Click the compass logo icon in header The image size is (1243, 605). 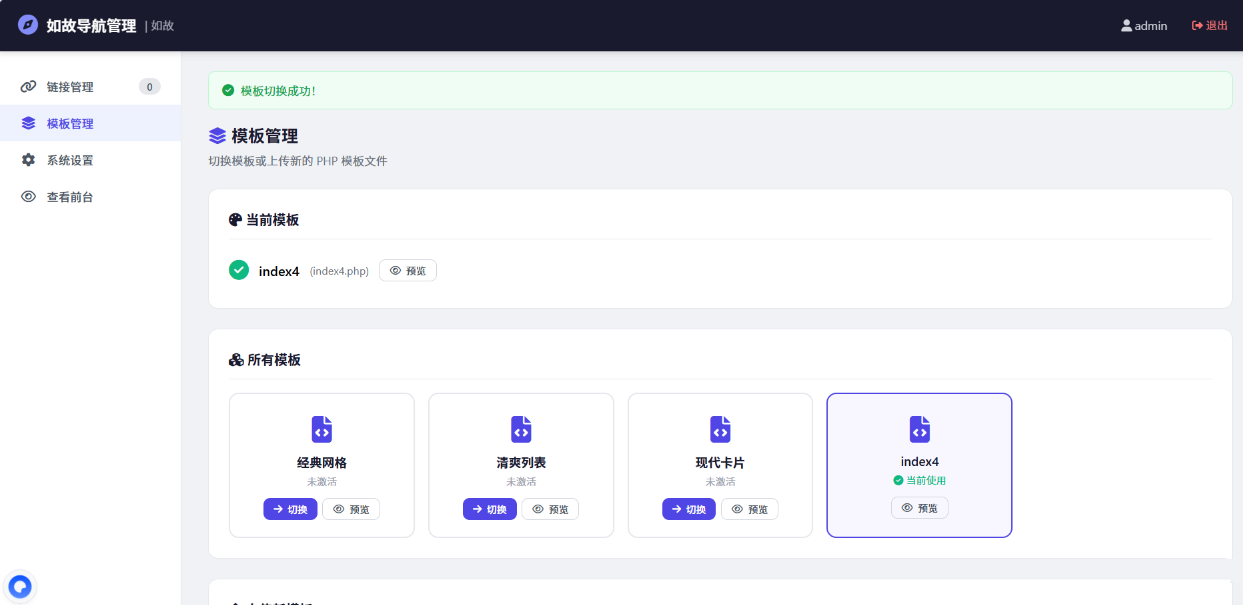(x=28, y=25)
